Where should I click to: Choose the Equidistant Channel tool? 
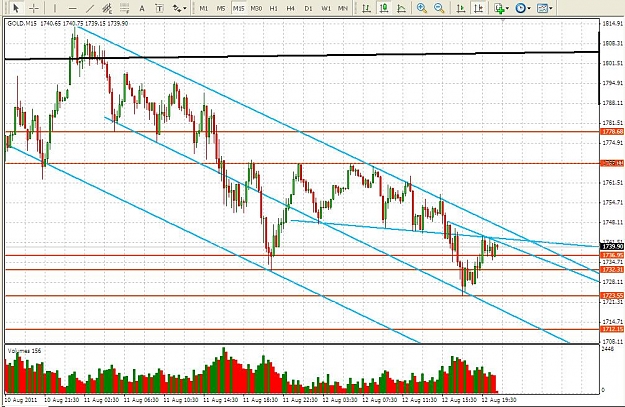point(107,8)
